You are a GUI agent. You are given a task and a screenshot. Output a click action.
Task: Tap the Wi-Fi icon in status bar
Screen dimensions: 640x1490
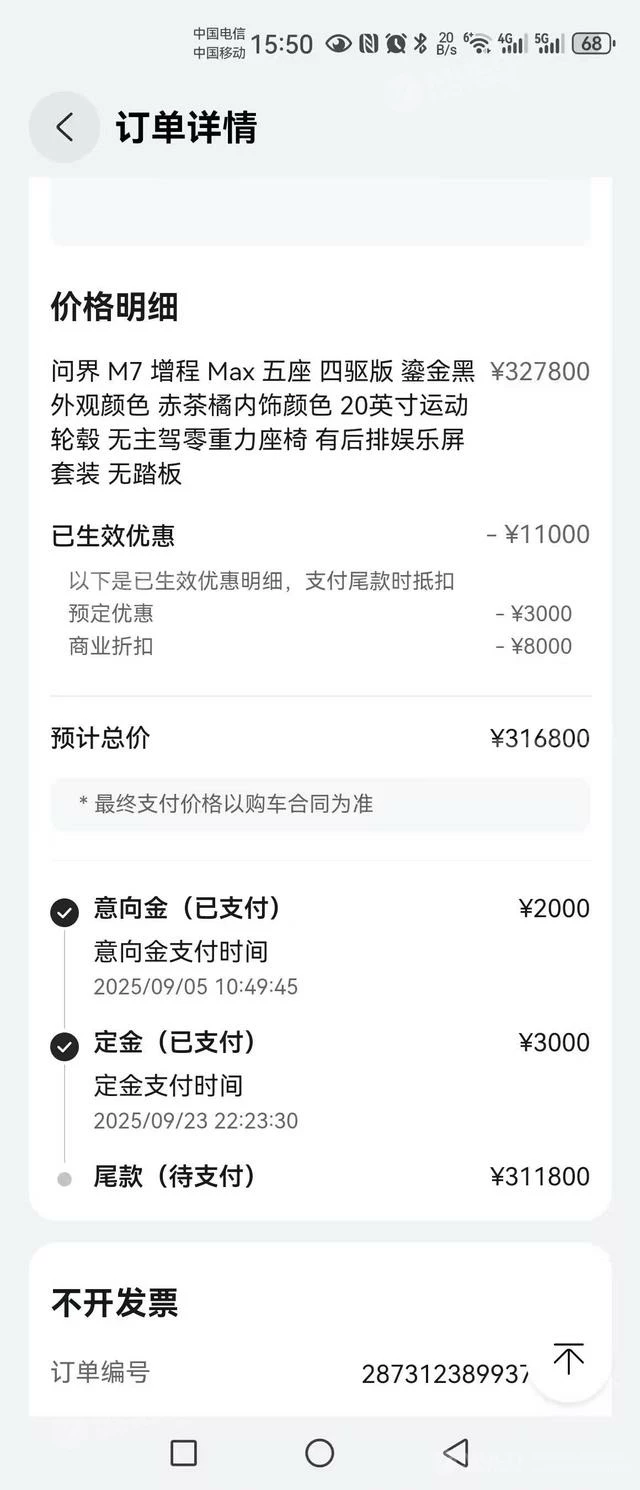pyautogui.click(x=480, y=43)
